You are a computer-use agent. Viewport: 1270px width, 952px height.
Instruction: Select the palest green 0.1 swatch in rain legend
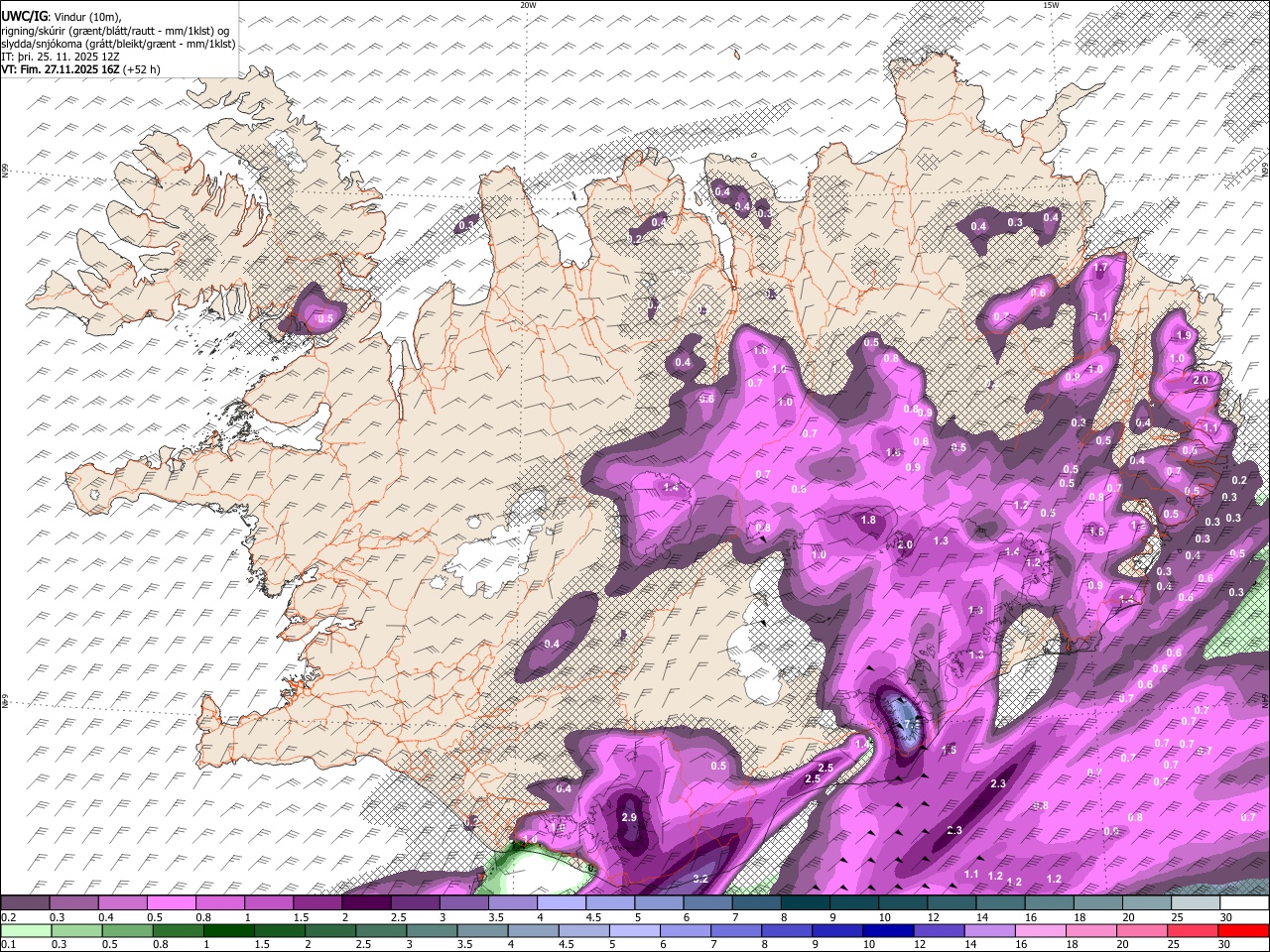click(x=26, y=930)
